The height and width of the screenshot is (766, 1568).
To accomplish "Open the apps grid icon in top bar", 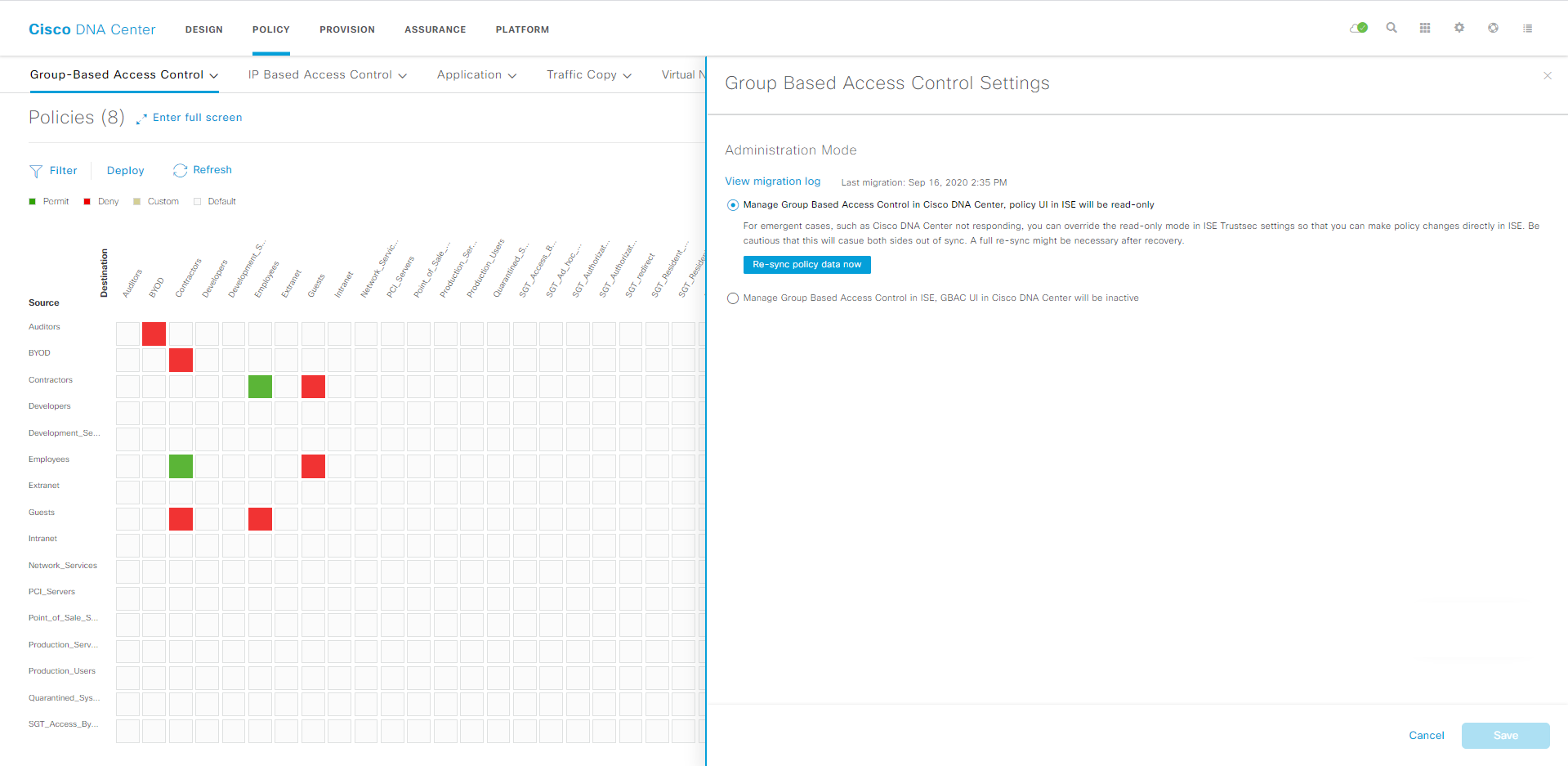I will [x=1425, y=28].
